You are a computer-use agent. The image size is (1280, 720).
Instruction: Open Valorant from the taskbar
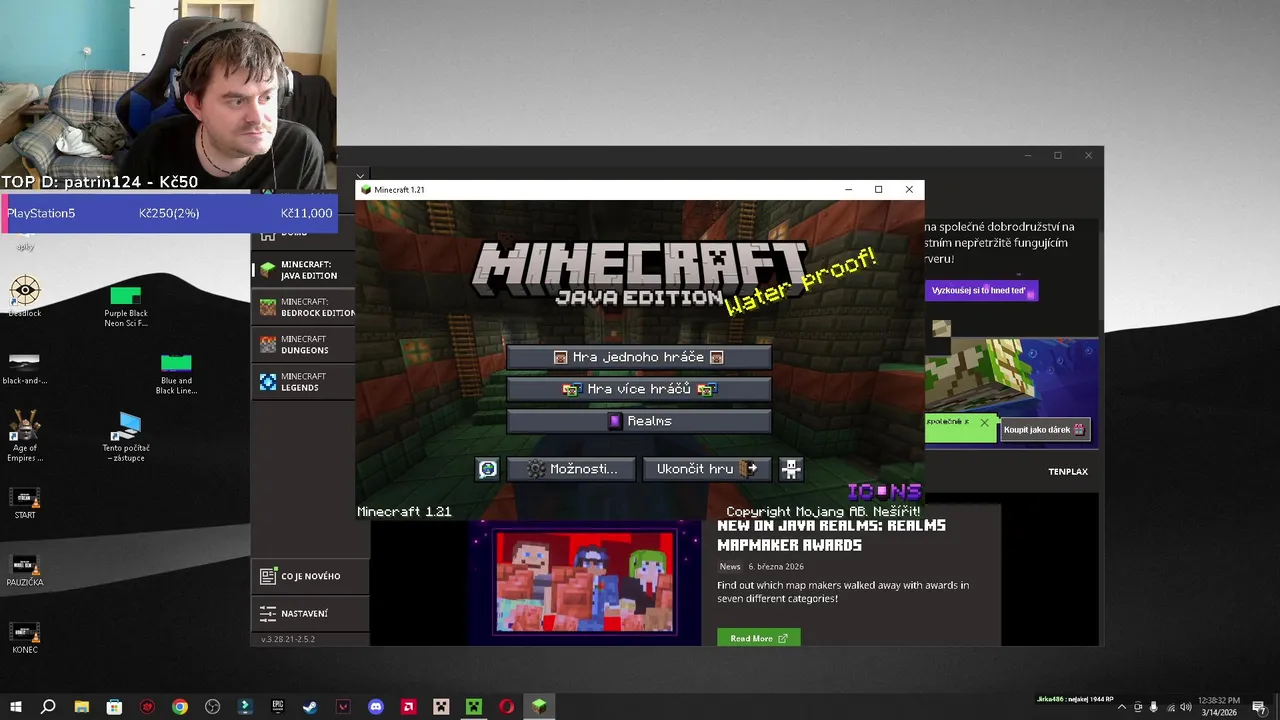click(x=343, y=707)
